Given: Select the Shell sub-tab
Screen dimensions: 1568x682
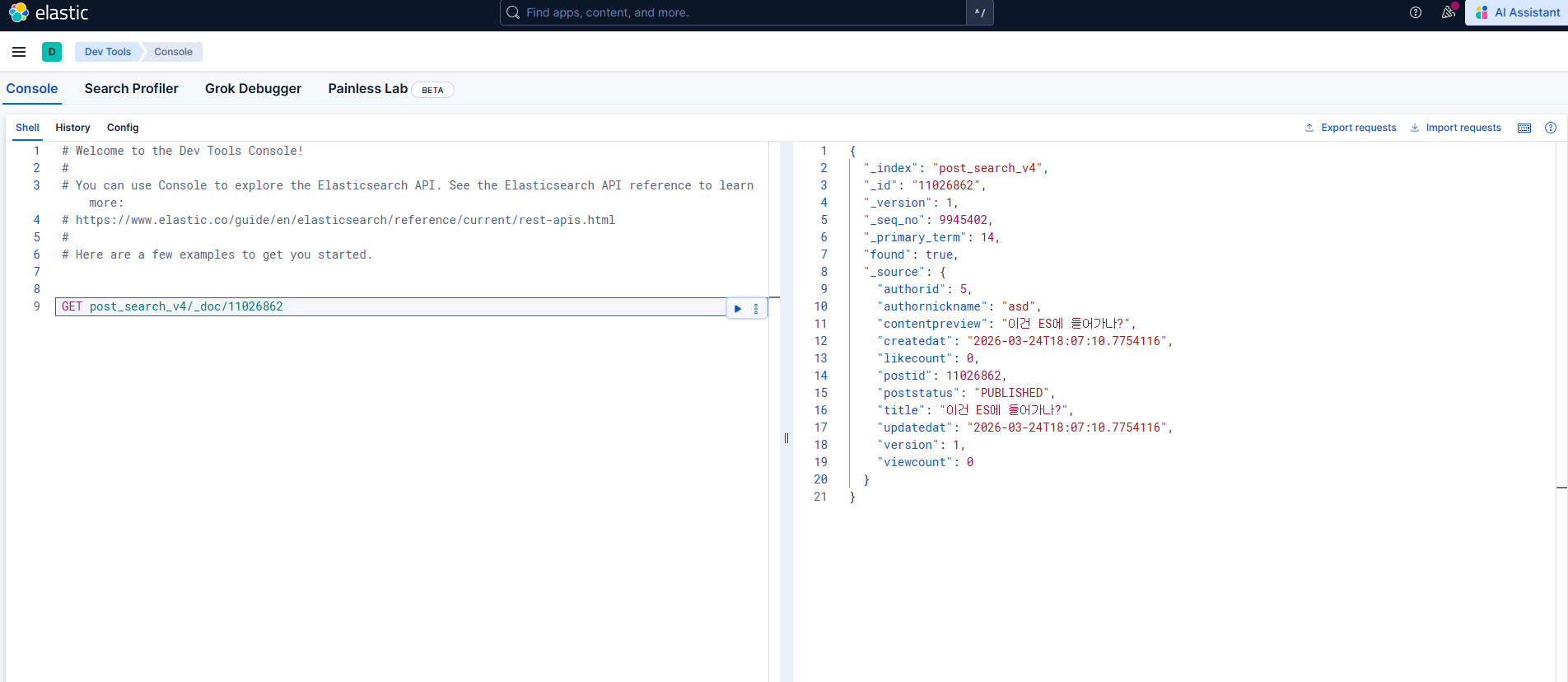Looking at the screenshot, I should tap(27, 128).
